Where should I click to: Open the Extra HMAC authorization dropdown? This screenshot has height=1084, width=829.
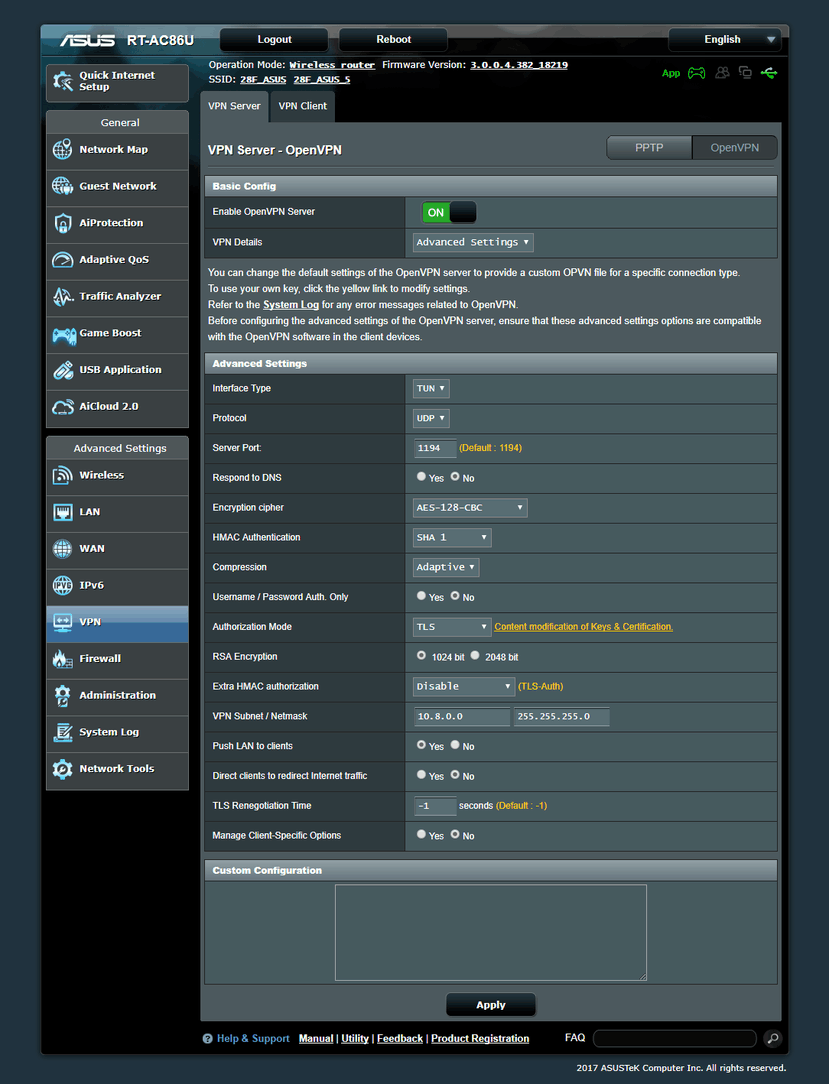(x=464, y=686)
